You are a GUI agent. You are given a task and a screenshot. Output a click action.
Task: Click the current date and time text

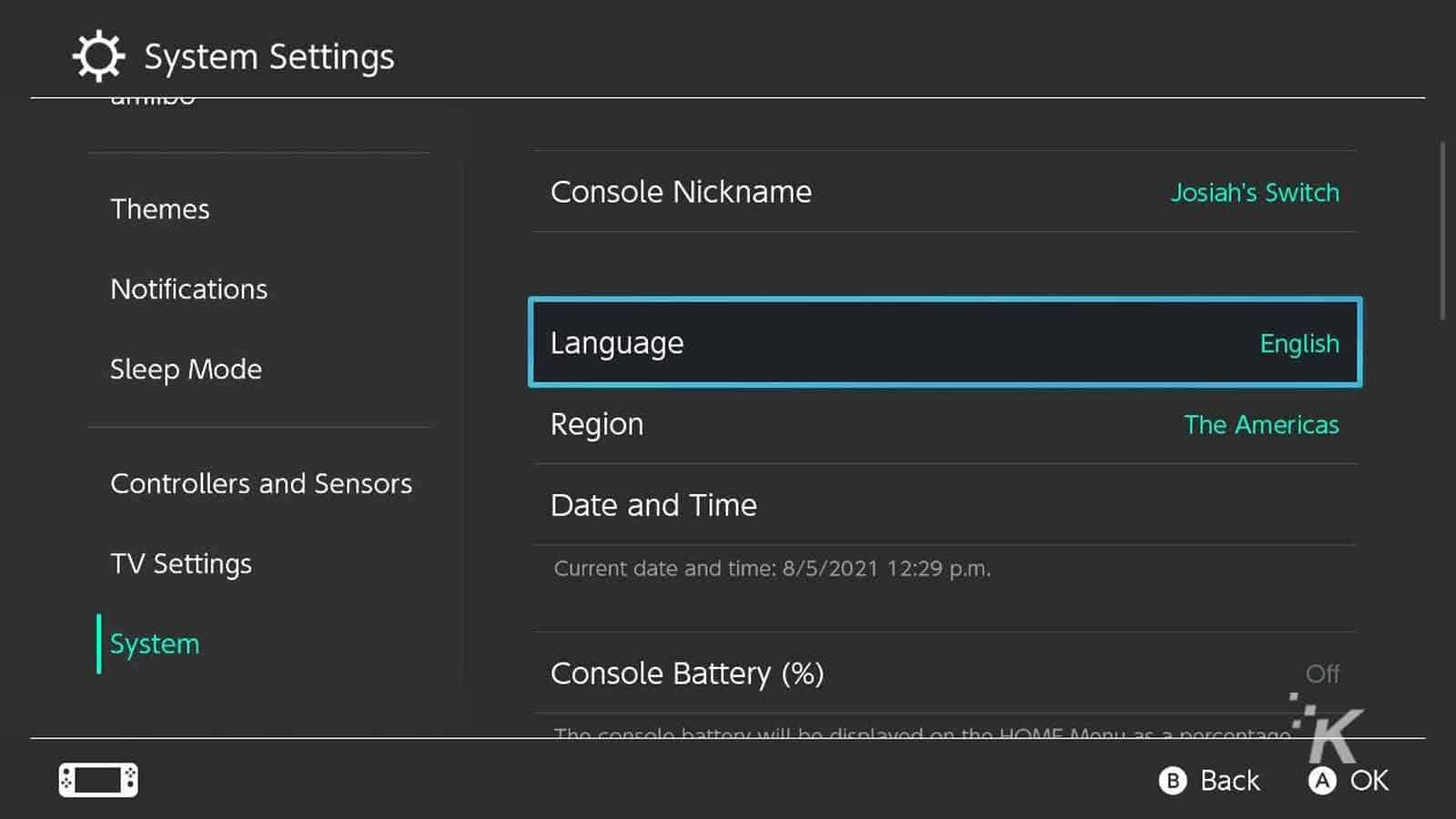772,568
